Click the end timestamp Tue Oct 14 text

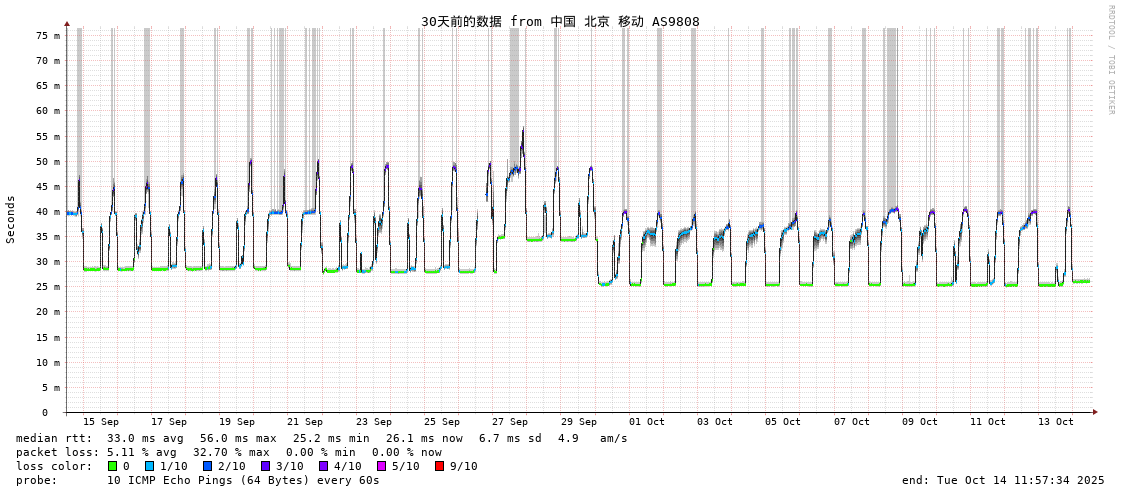pyautogui.click(x=1003, y=480)
